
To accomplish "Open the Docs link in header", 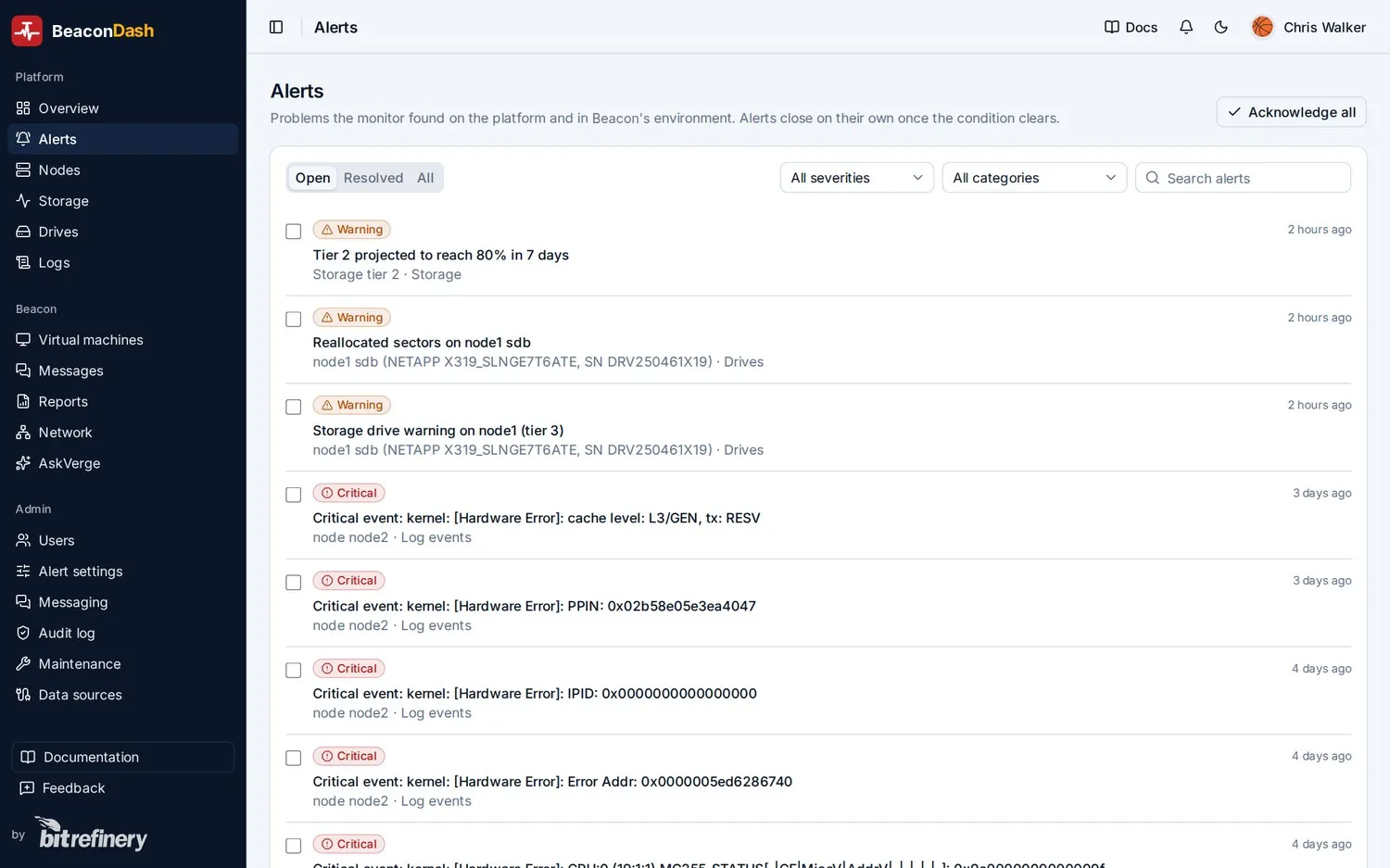I will 1131,27.
